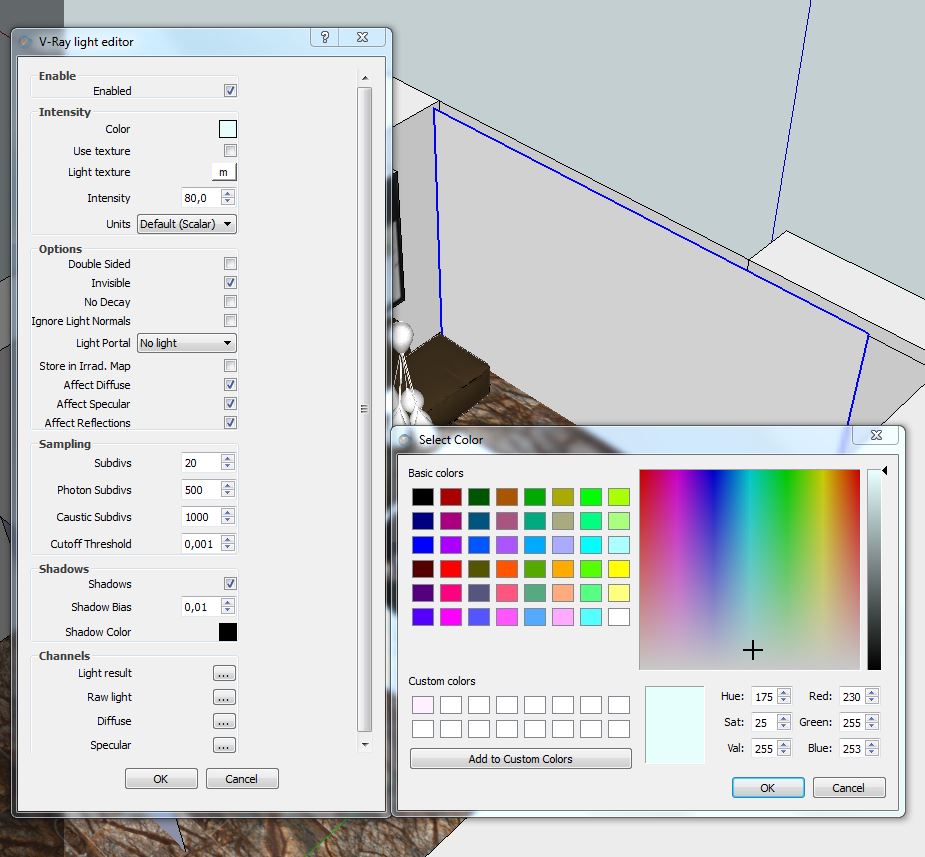Increase Blue with its up arrow
Viewport: 925px width, 857px height.
(872, 744)
